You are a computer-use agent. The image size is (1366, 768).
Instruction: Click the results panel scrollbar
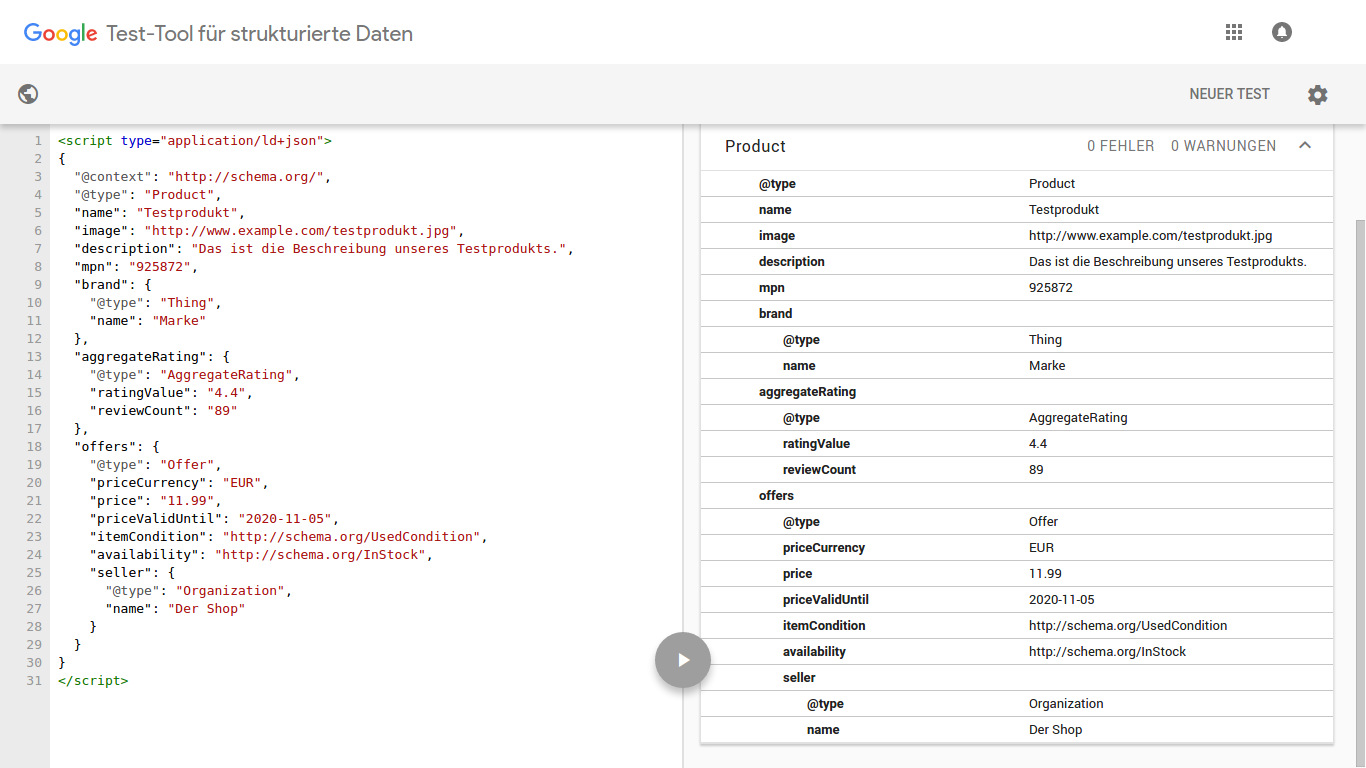[x=1360, y=494]
